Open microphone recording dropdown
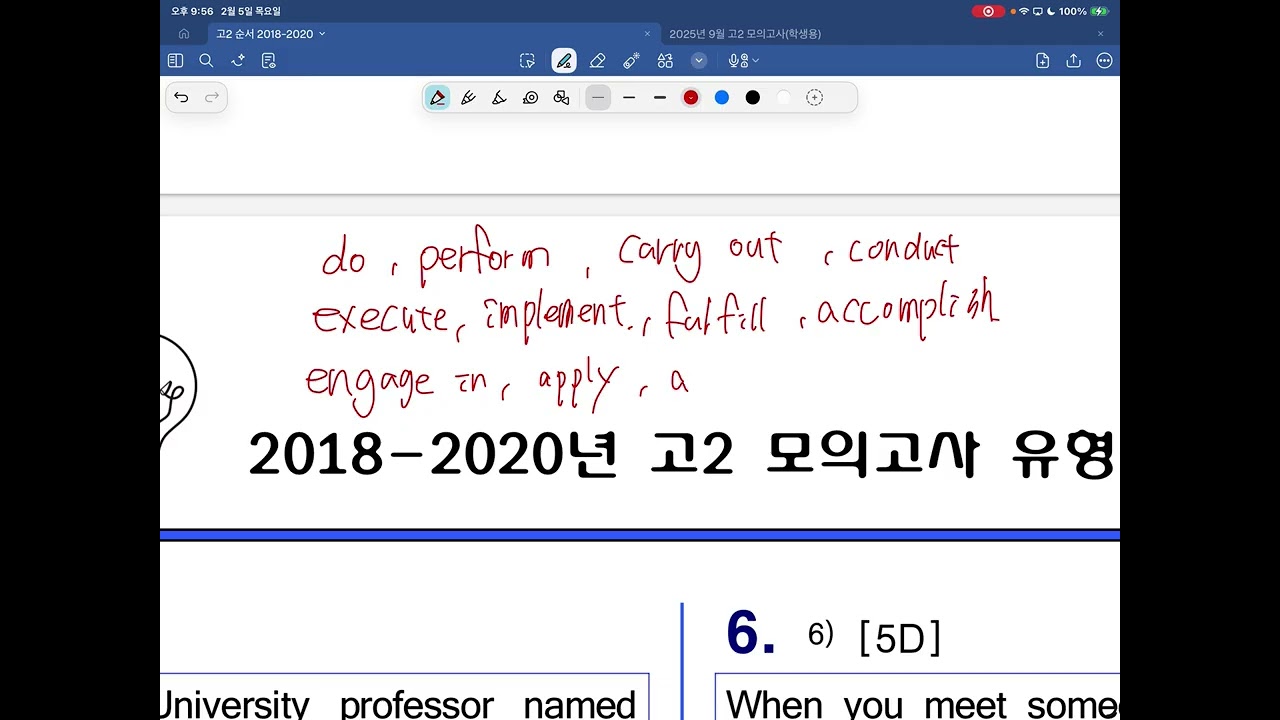Viewport: 1280px width, 720px height. pyautogui.click(x=743, y=61)
